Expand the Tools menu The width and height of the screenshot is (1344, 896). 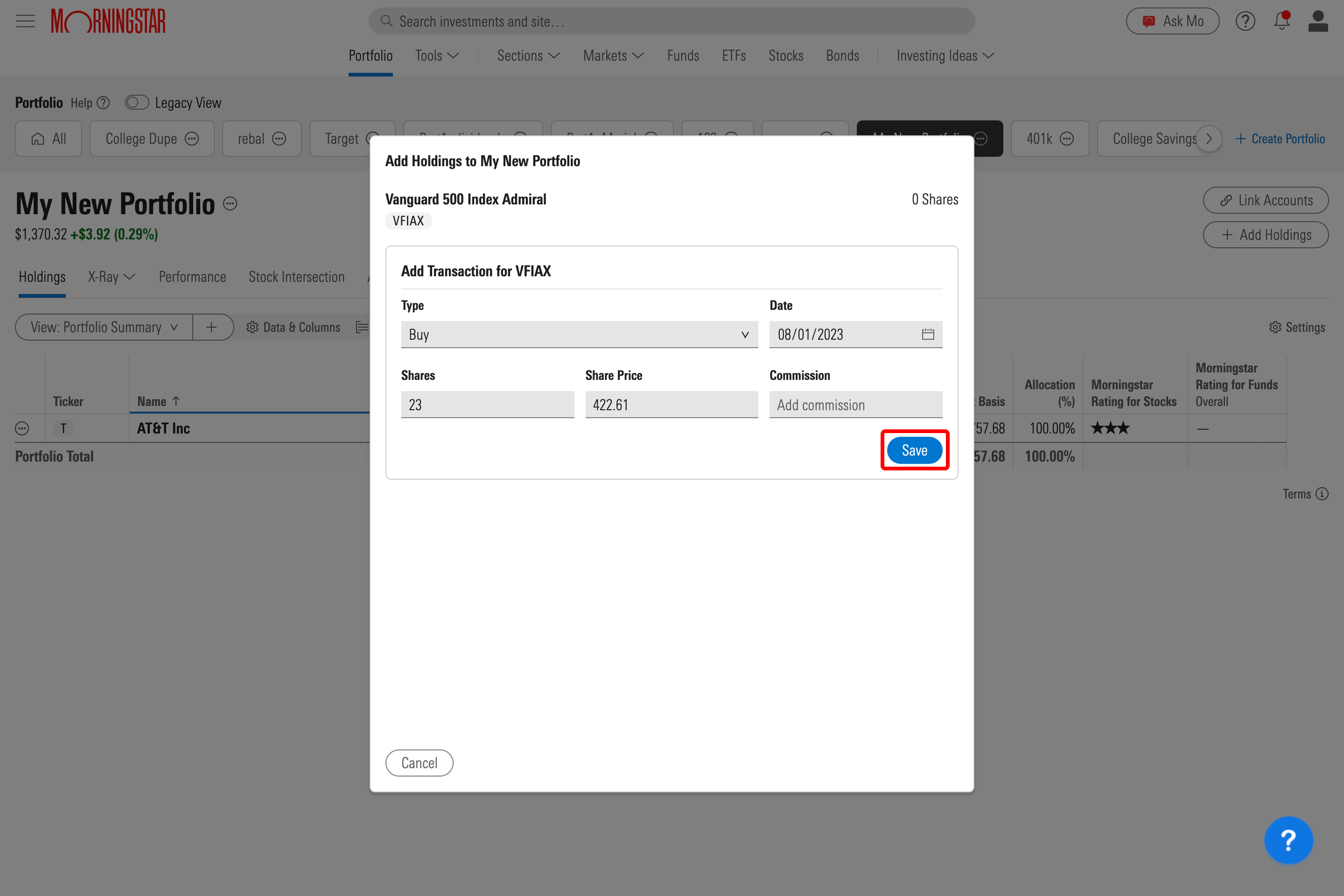[437, 56]
